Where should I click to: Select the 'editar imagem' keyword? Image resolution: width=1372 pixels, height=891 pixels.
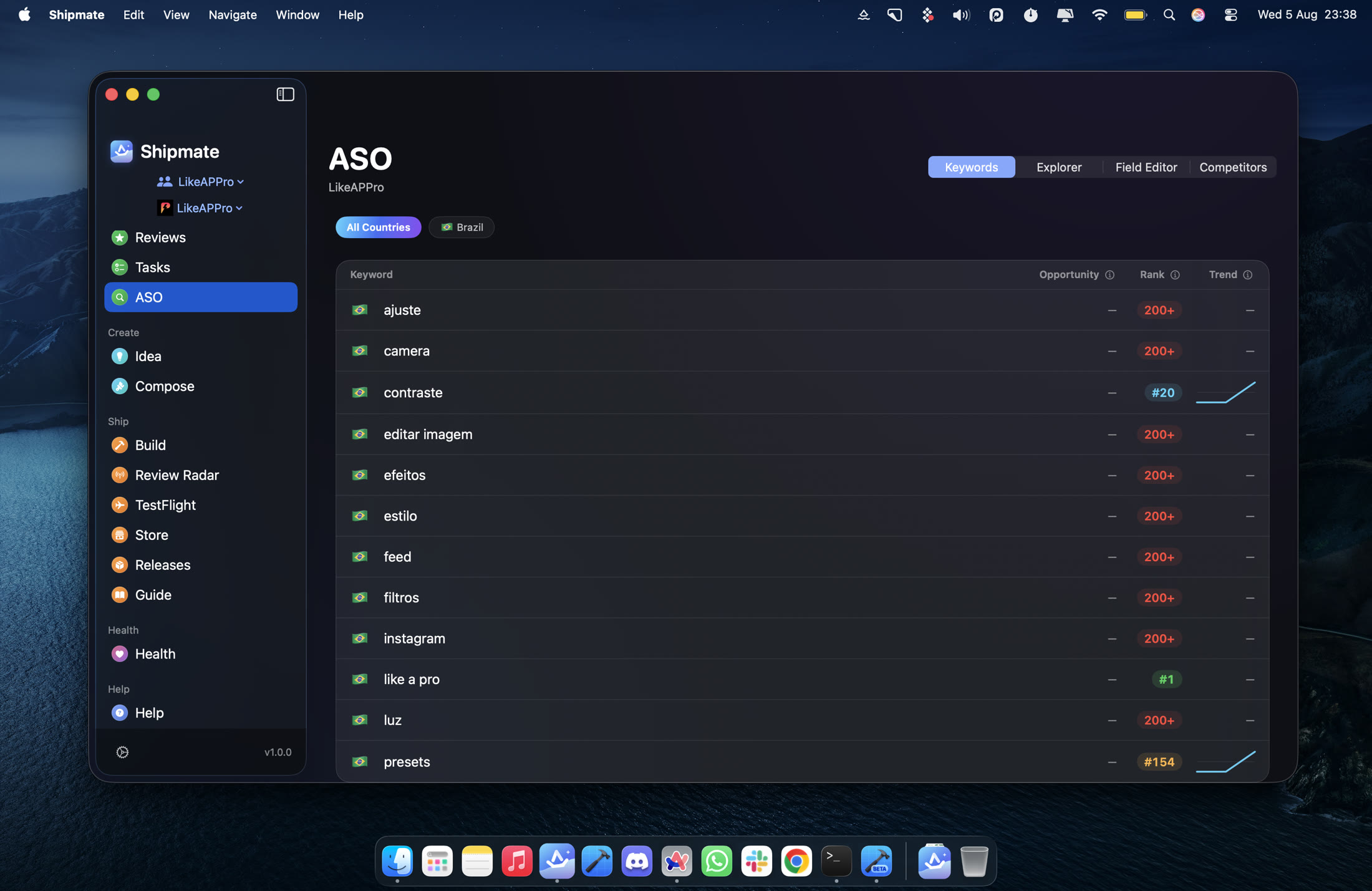[x=802, y=435]
